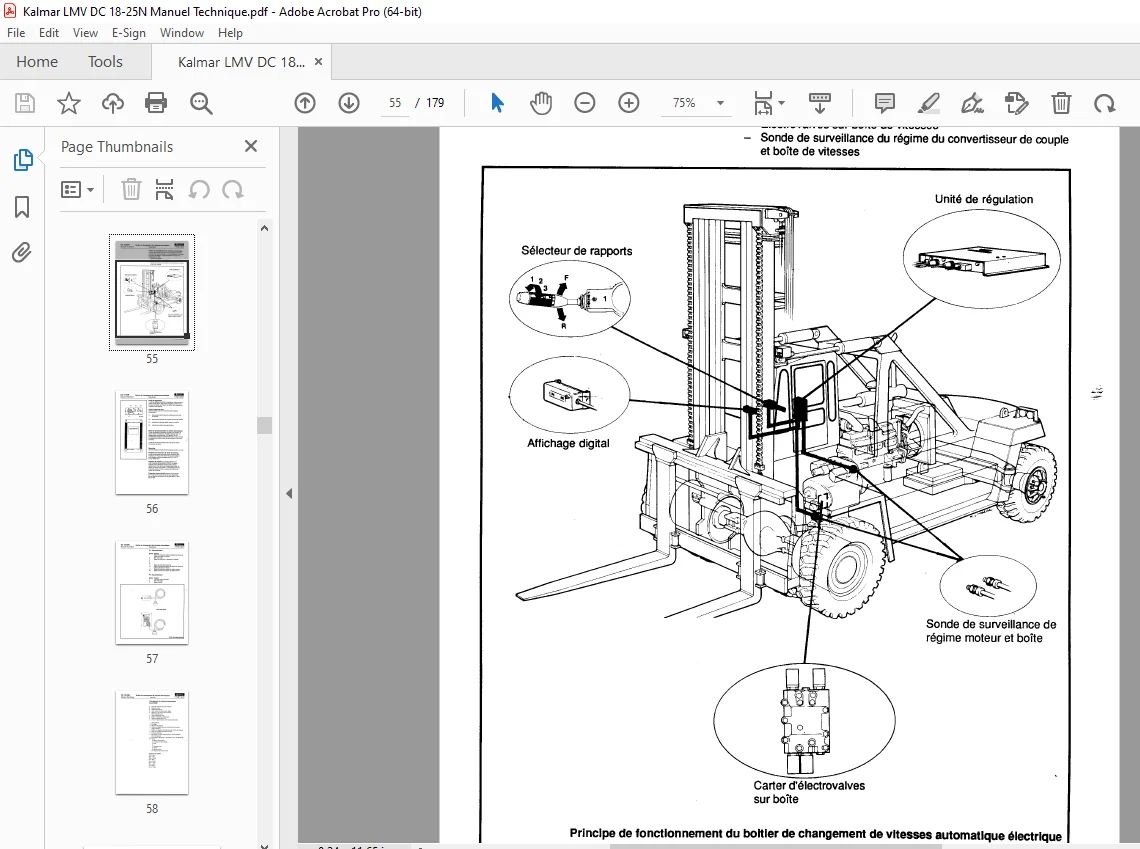
Task: Click the 'Sonde de surveillance de' diagram label
Action: [x=991, y=624]
